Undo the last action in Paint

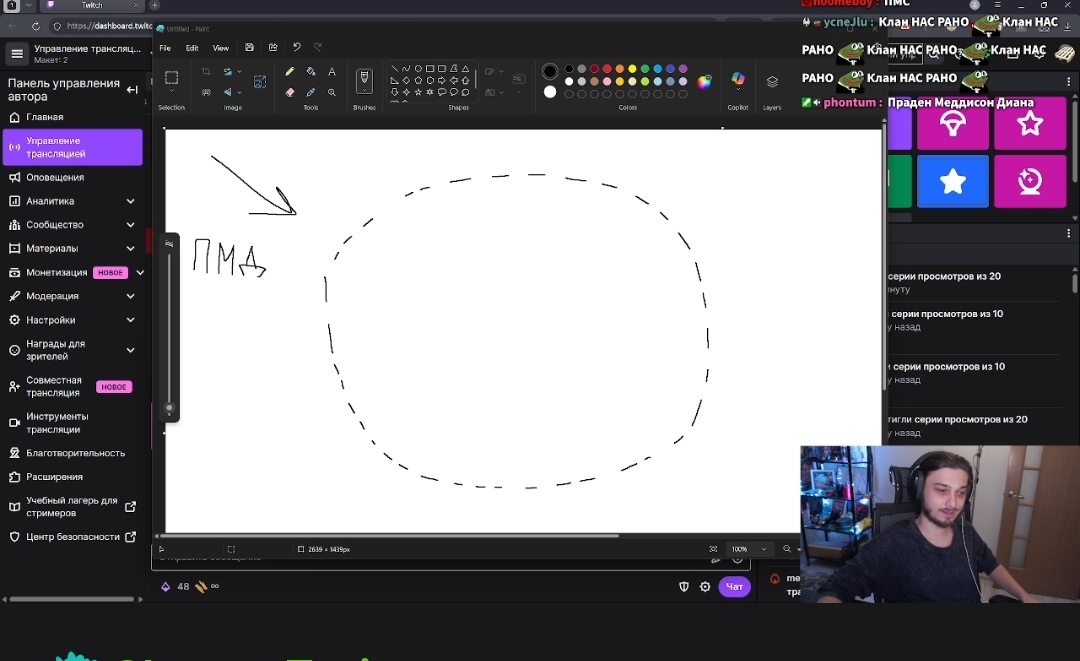click(x=297, y=48)
